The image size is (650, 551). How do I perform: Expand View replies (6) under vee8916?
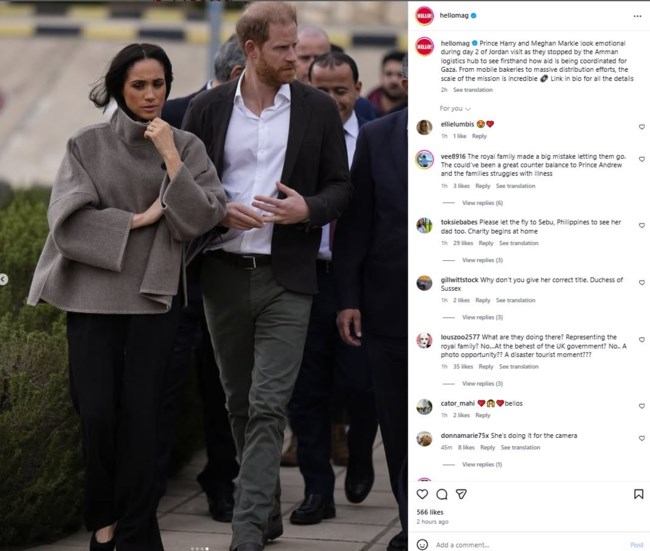(483, 203)
